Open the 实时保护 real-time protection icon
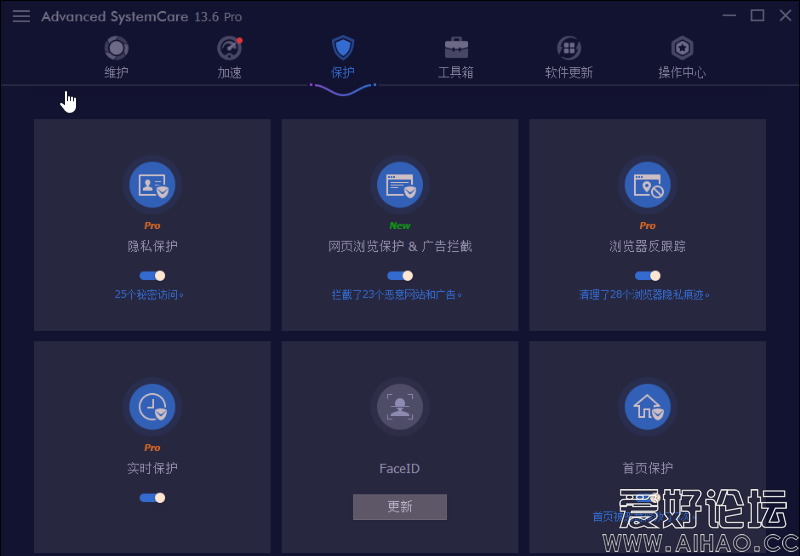The height and width of the screenshot is (556, 800). coord(152,407)
